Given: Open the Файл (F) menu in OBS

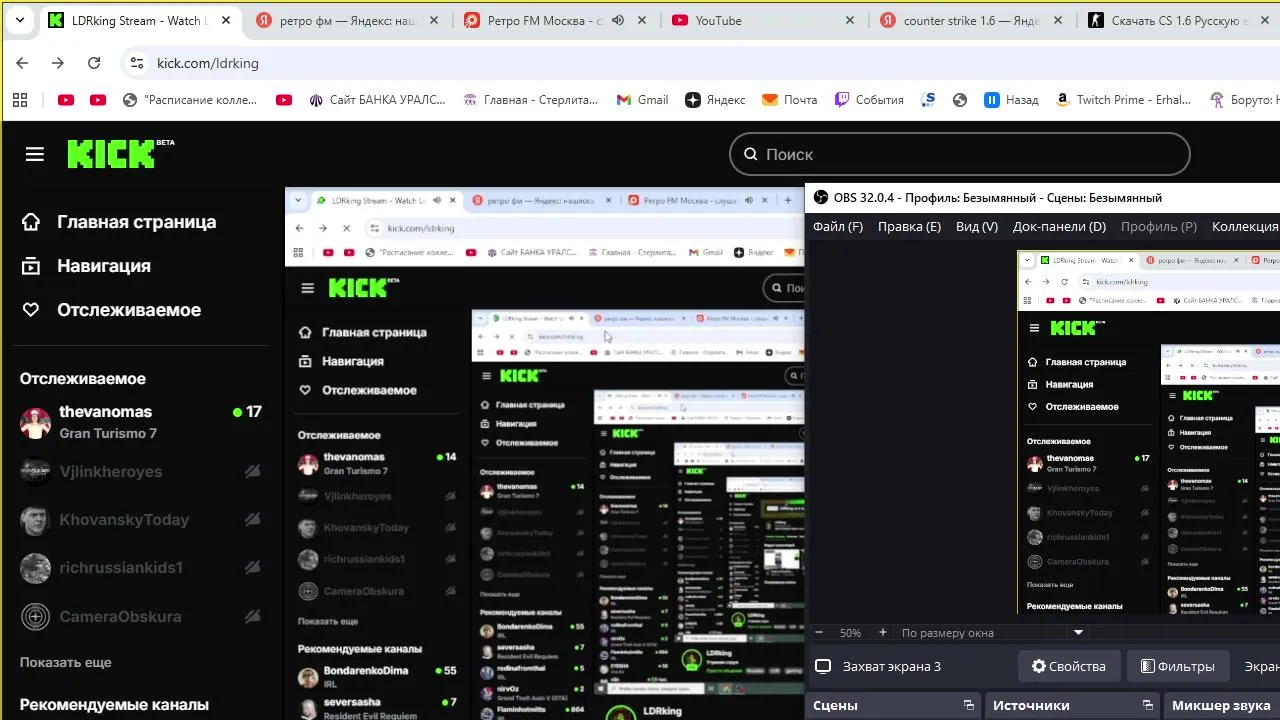Looking at the screenshot, I should [838, 227].
